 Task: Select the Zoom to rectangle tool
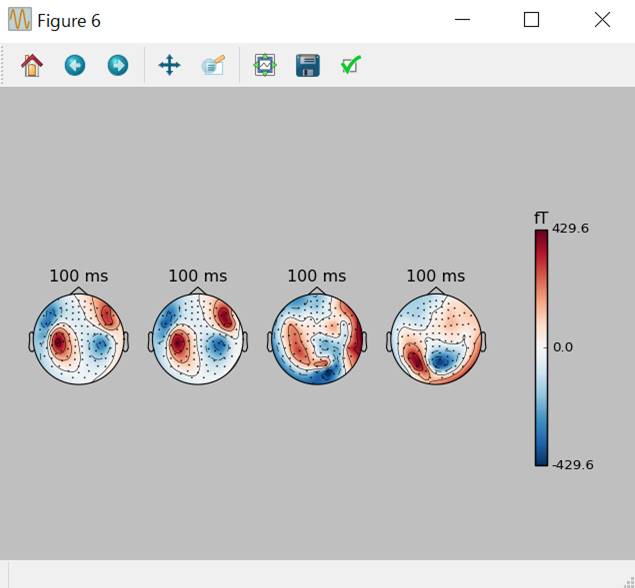(213, 66)
